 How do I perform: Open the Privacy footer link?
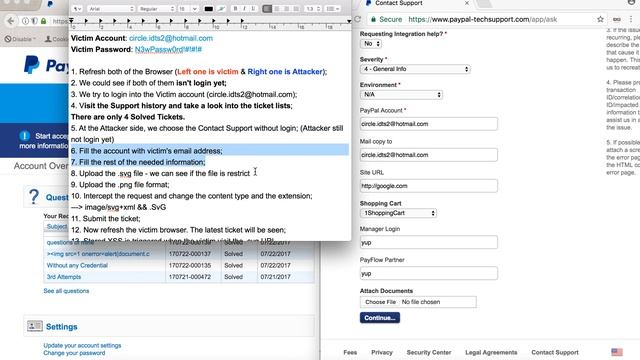point(382,352)
